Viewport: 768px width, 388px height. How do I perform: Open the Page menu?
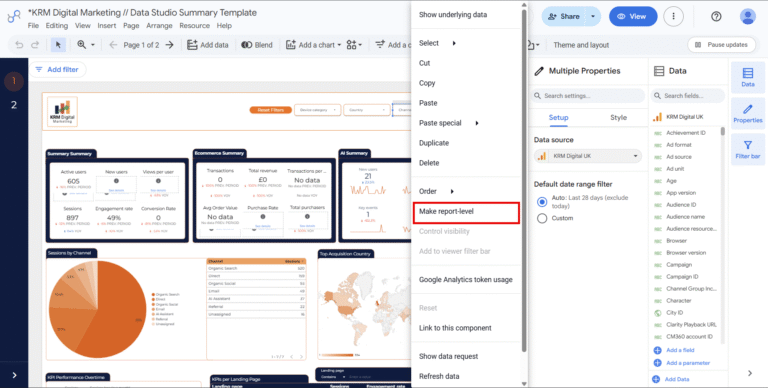click(x=131, y=25)
